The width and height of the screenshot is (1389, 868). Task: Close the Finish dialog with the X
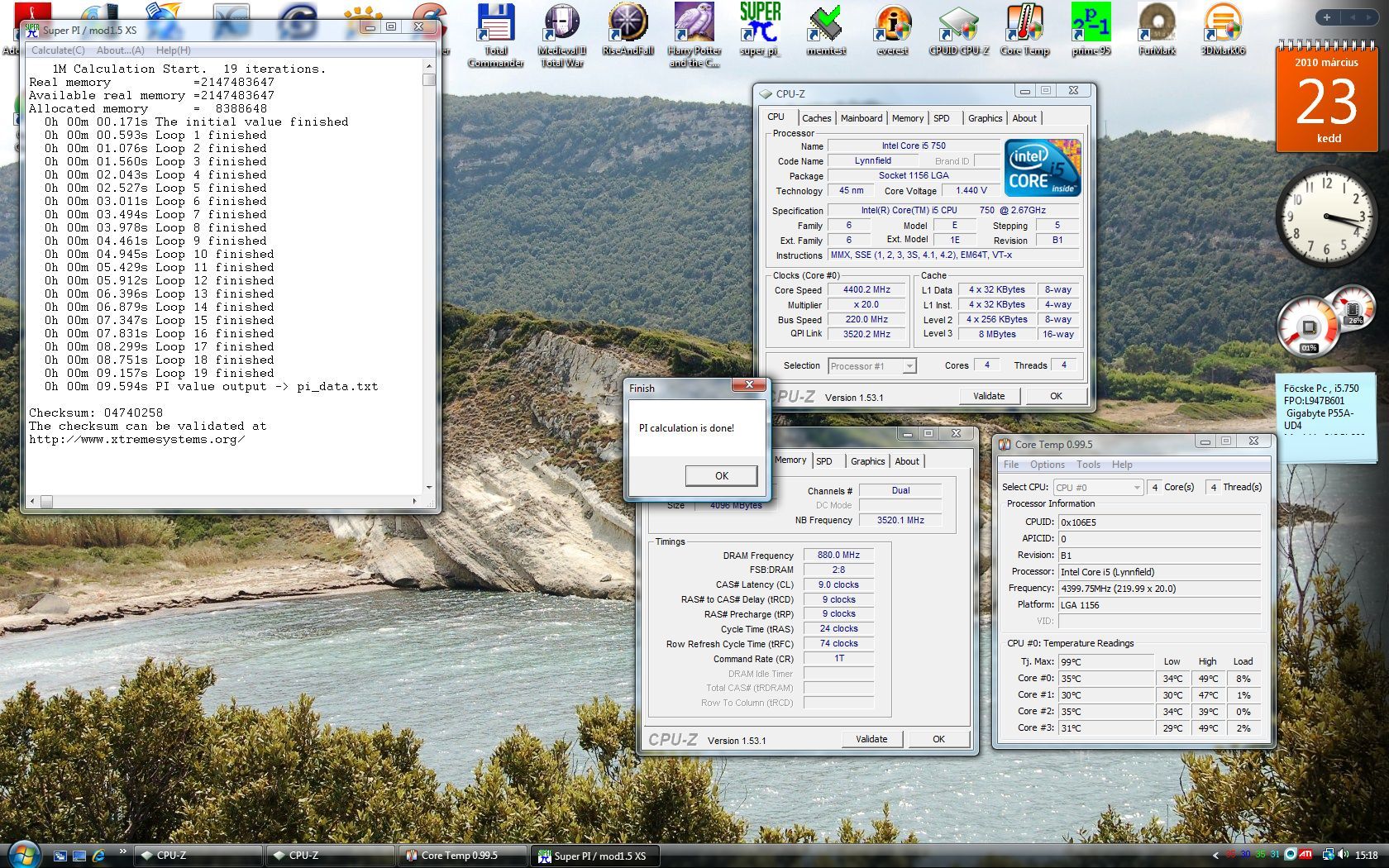pyautogui.click(x=749, y=384)
